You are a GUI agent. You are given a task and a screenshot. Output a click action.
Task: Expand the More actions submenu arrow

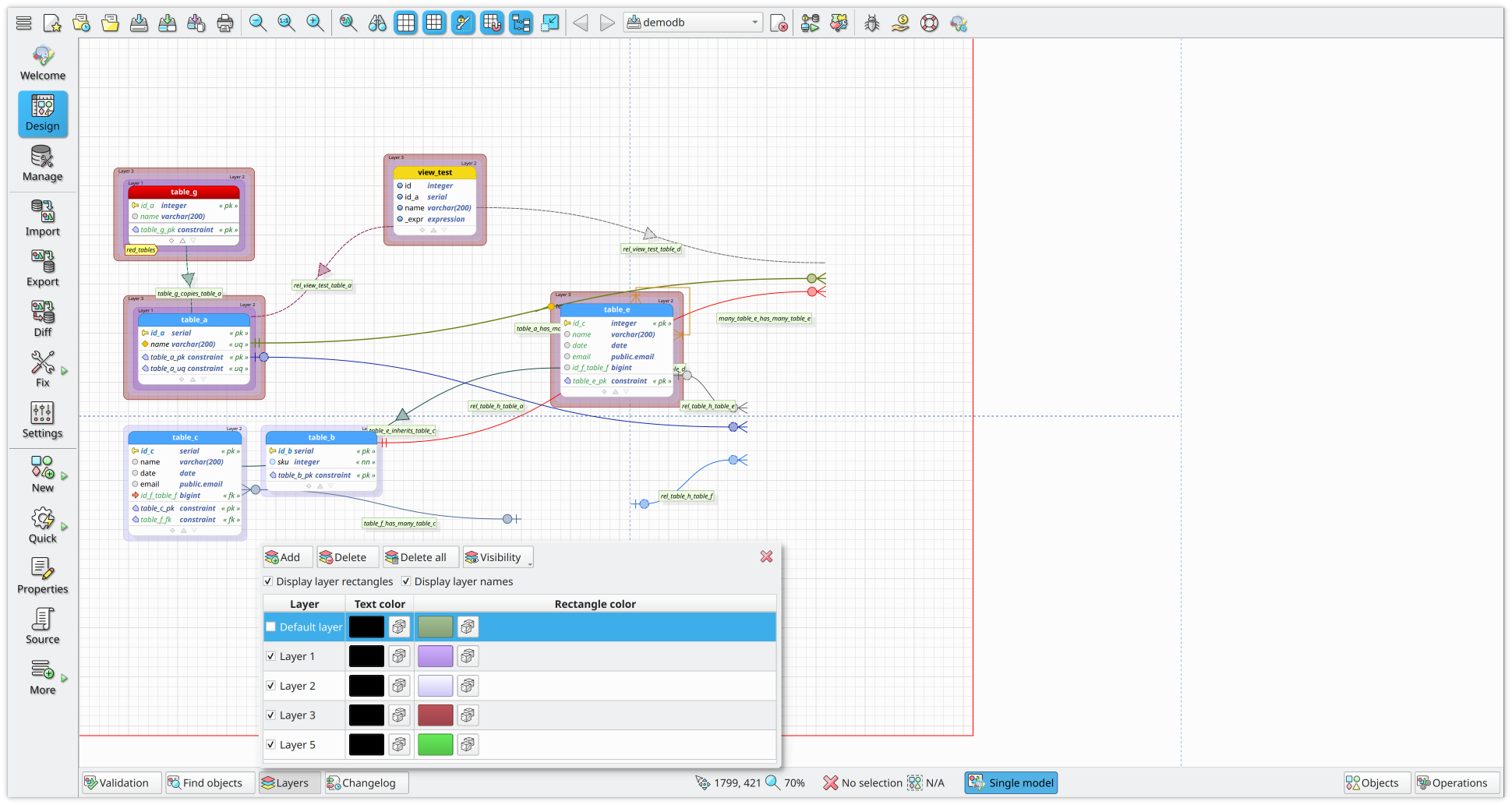[x=65, y=678]
